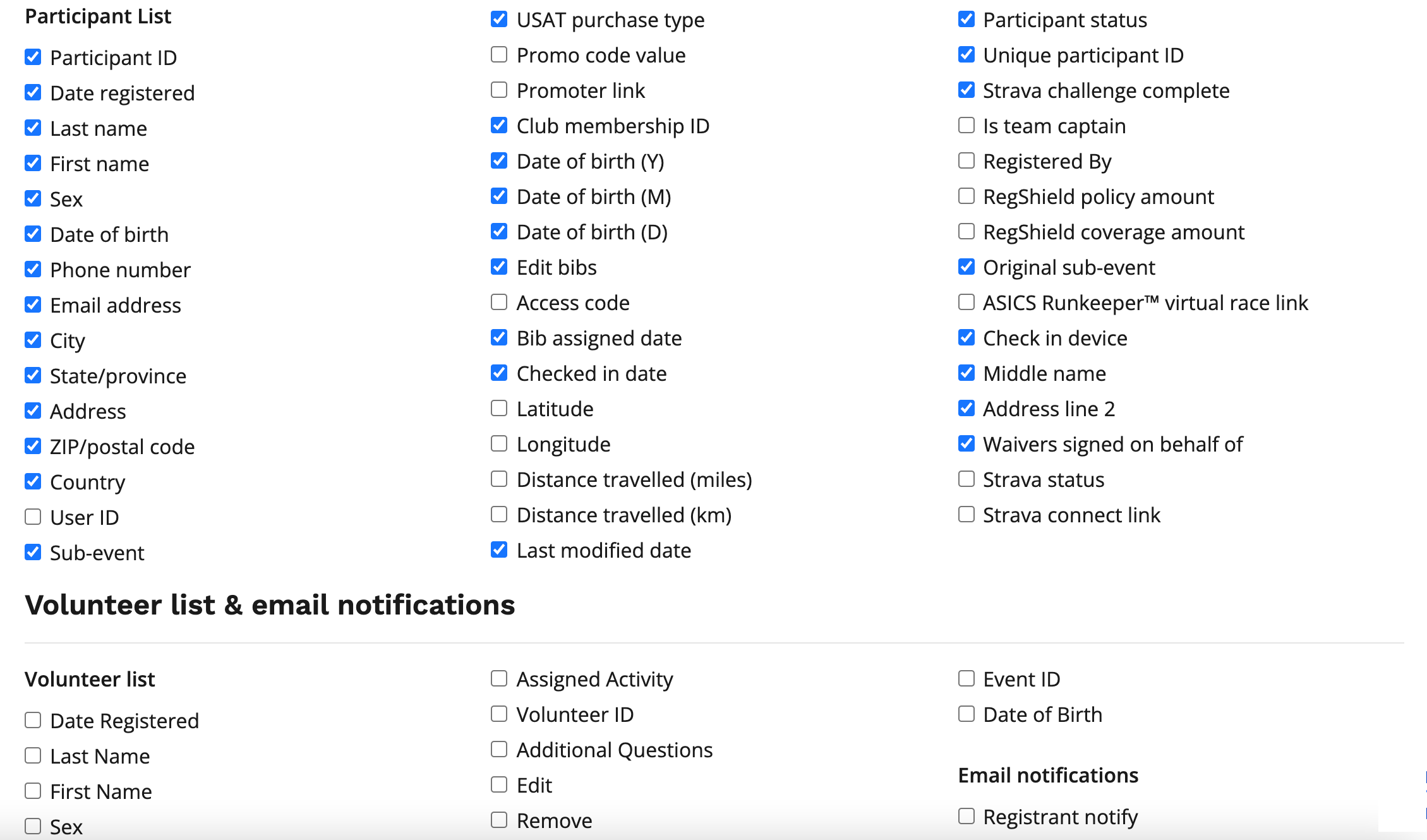
Task: Enable the Strava connect link checkbox
Action: pyautogui.click(x=966, y=515)
